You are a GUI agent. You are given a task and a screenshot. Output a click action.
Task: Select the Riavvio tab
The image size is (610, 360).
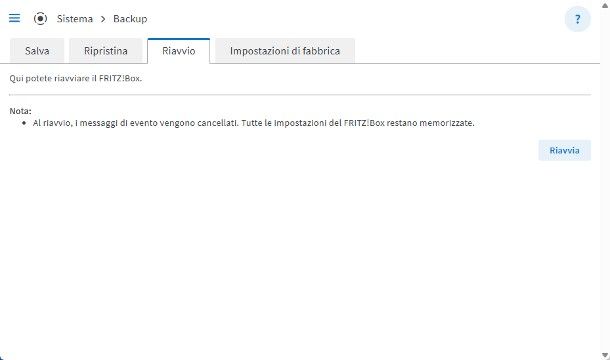pos(179,51)
